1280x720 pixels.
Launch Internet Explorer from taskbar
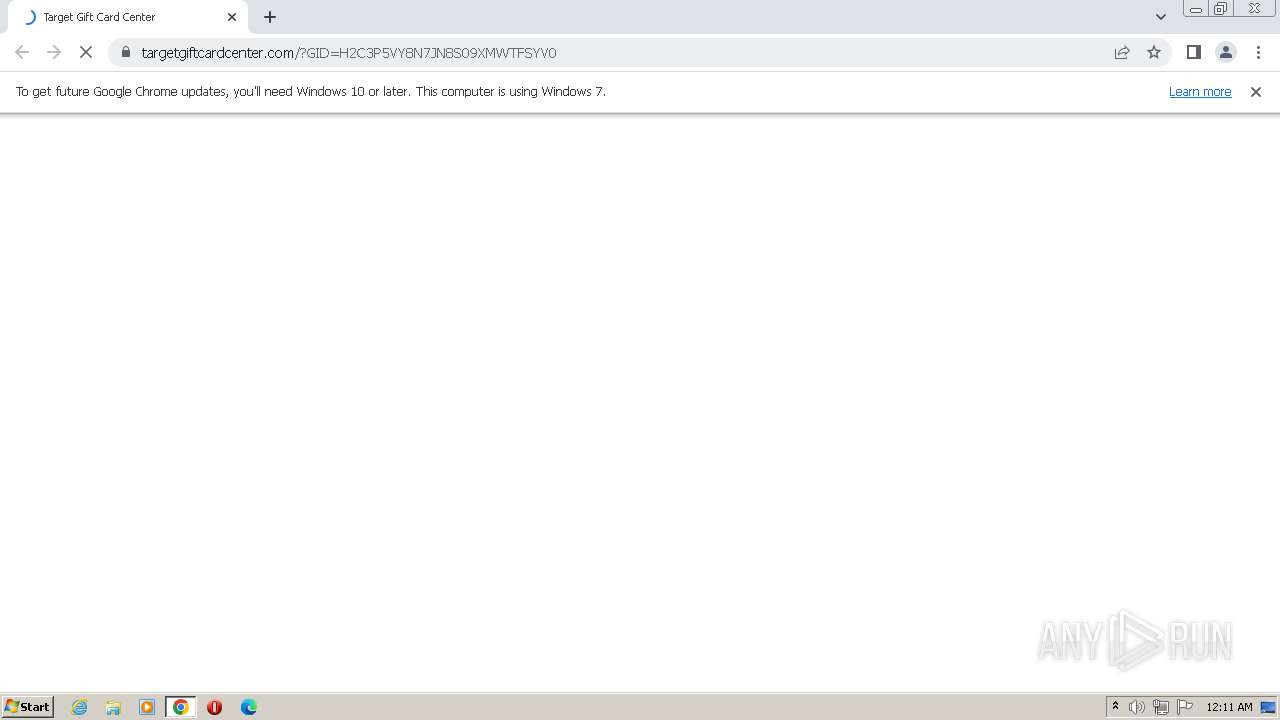tap(80, 707)
